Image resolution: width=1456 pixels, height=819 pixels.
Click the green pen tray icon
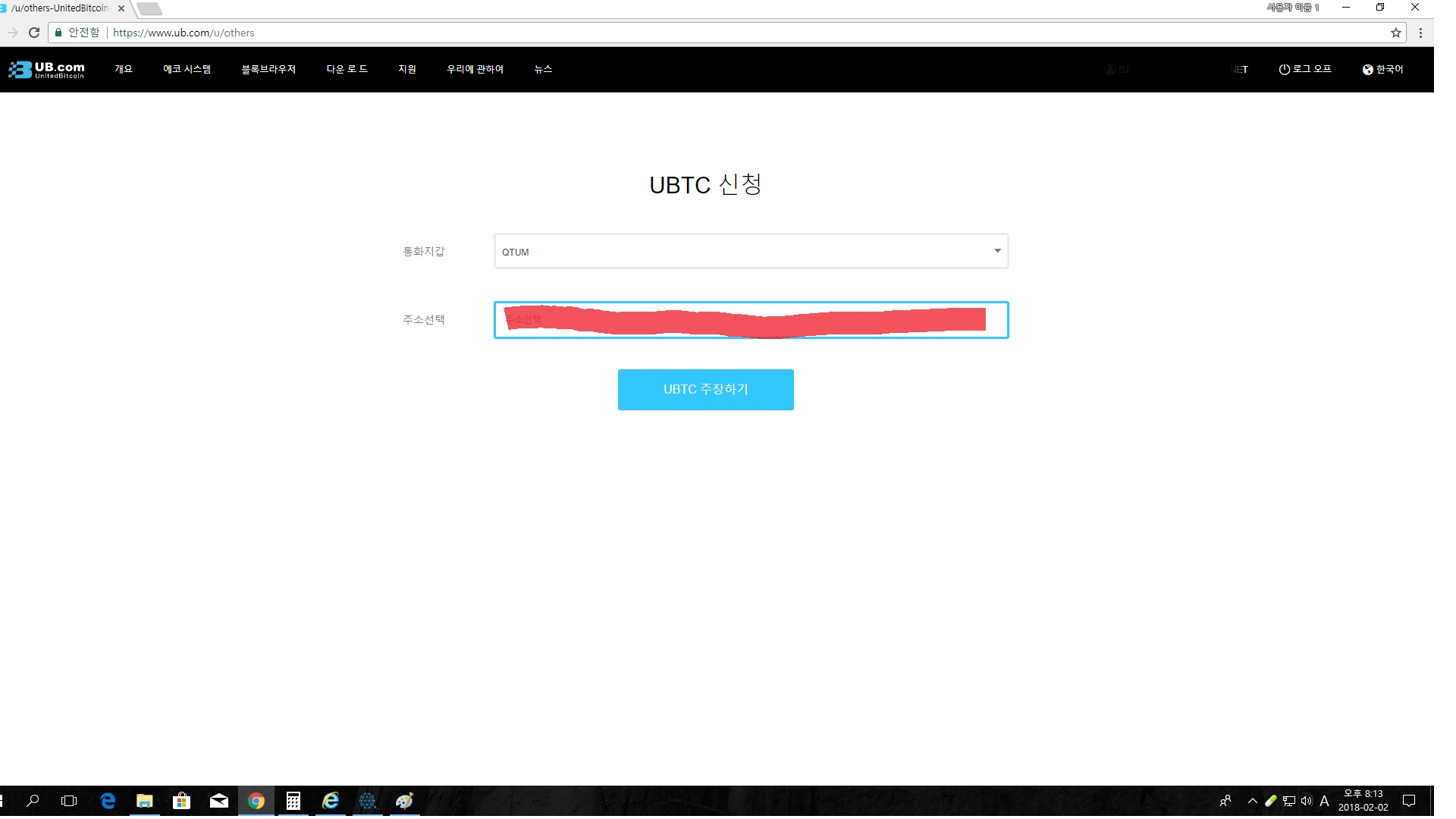click(1271, 801)
